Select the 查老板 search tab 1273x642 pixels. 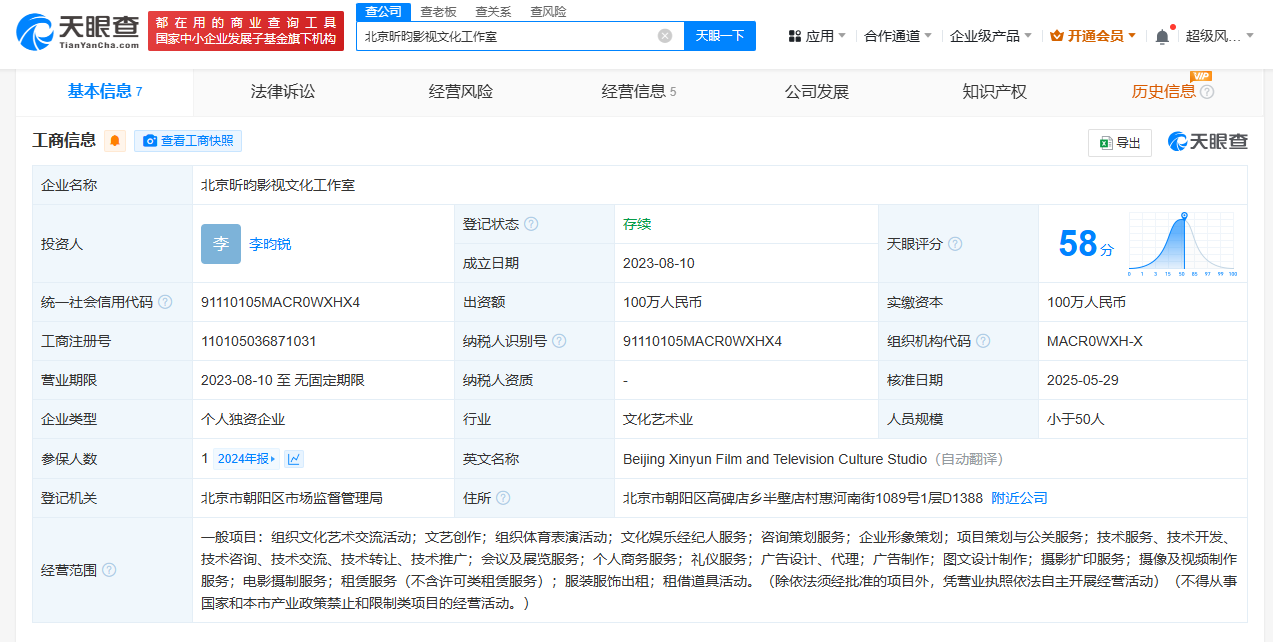[x=438, y=12]
